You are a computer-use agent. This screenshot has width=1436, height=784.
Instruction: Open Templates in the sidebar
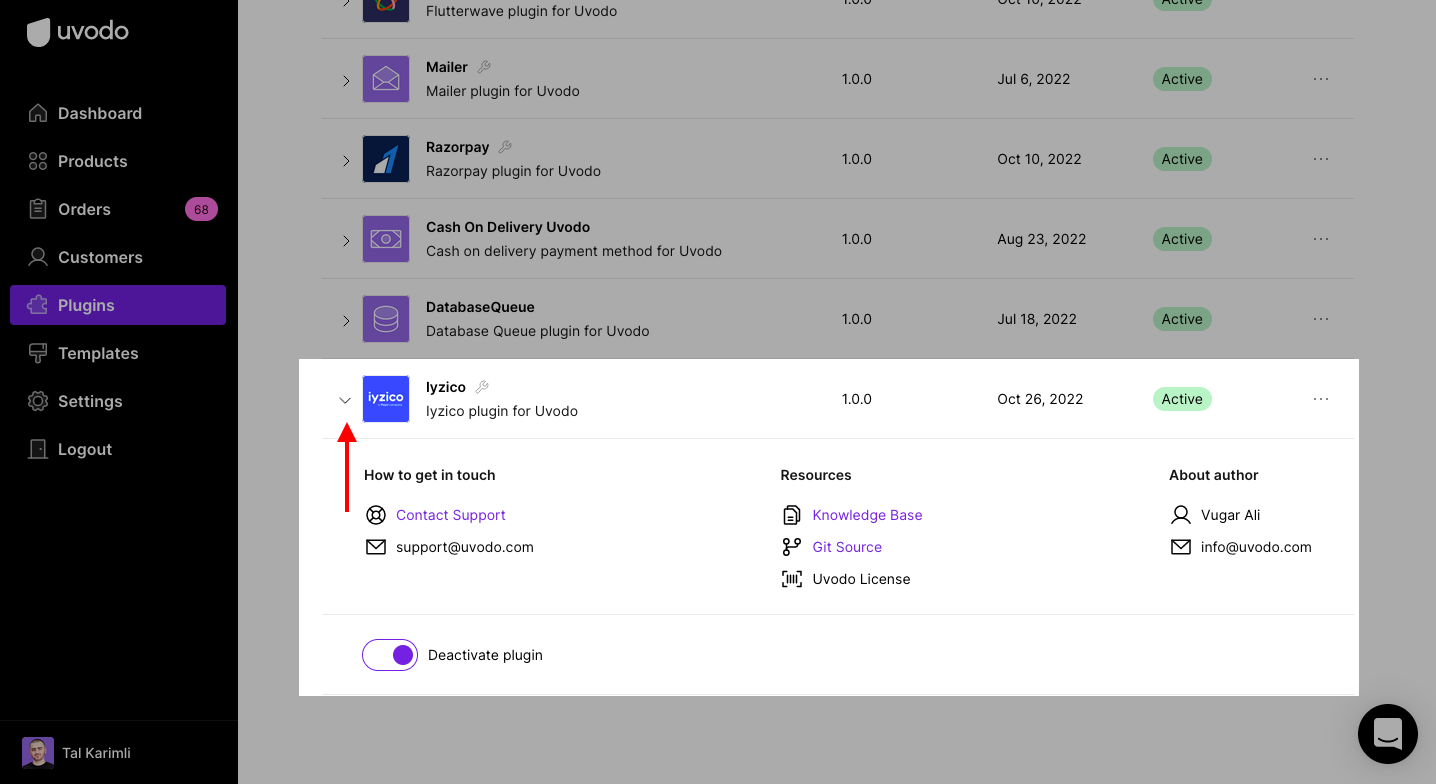pyautogui.click(x=118, y=353)
